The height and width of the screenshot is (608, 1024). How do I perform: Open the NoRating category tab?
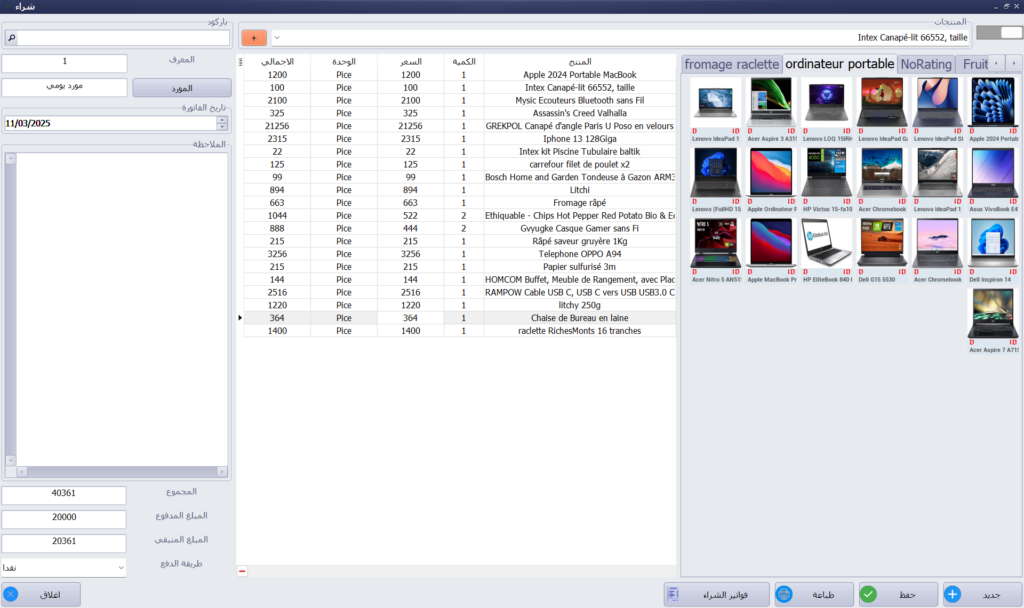tap(925, 64)
